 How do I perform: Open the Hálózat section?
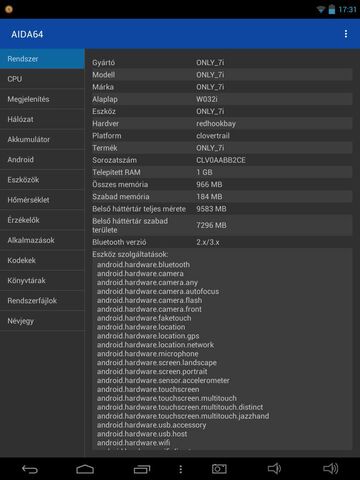click(x=42, y=119)
